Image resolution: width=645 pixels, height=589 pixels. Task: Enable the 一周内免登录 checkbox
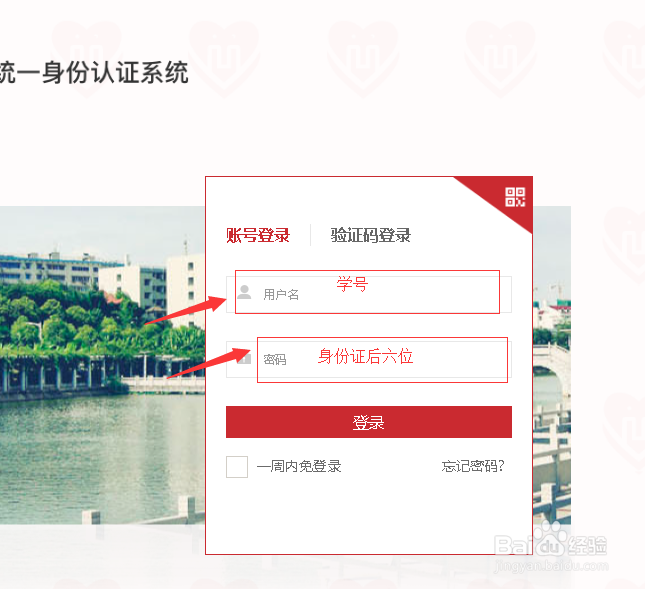coord(237,467)
